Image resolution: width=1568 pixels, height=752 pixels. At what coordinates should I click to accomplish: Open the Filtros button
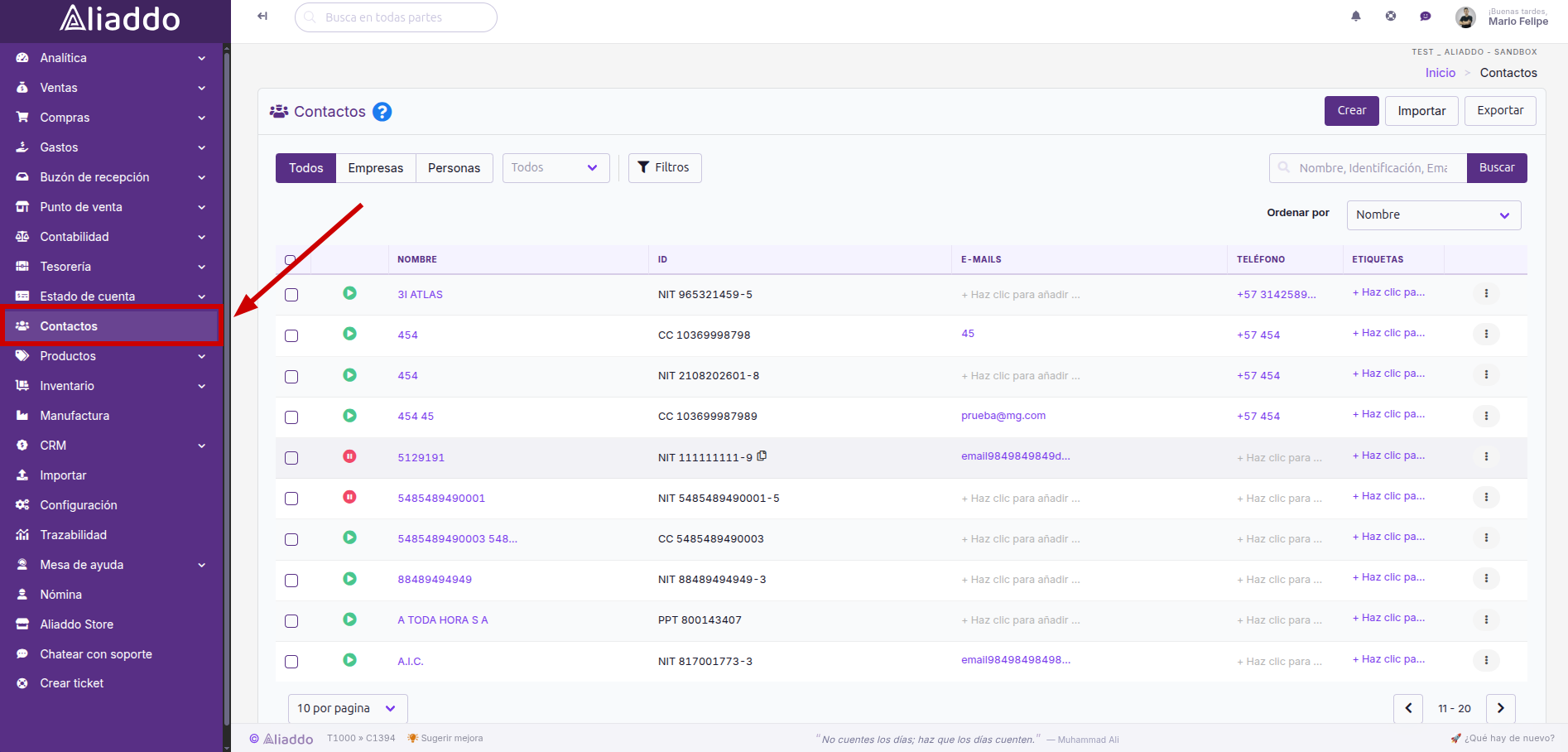pyautogui.click(x=665, y=168)
